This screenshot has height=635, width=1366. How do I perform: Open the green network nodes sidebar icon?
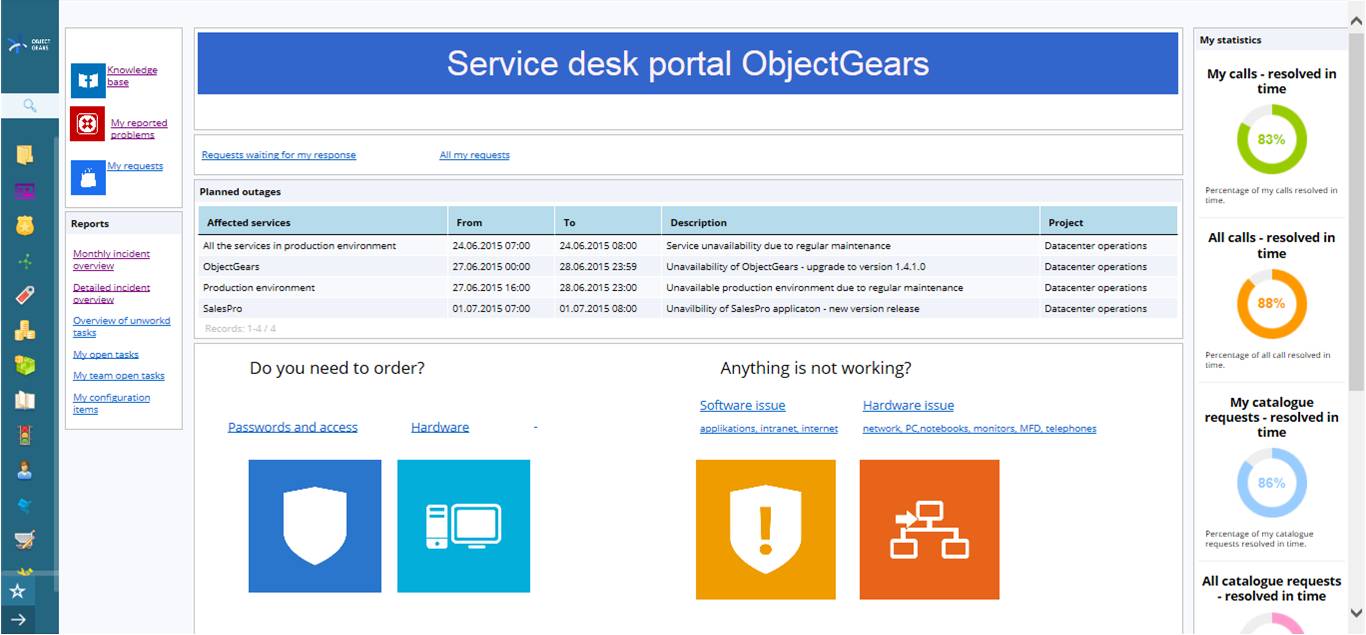coord(25,261)
